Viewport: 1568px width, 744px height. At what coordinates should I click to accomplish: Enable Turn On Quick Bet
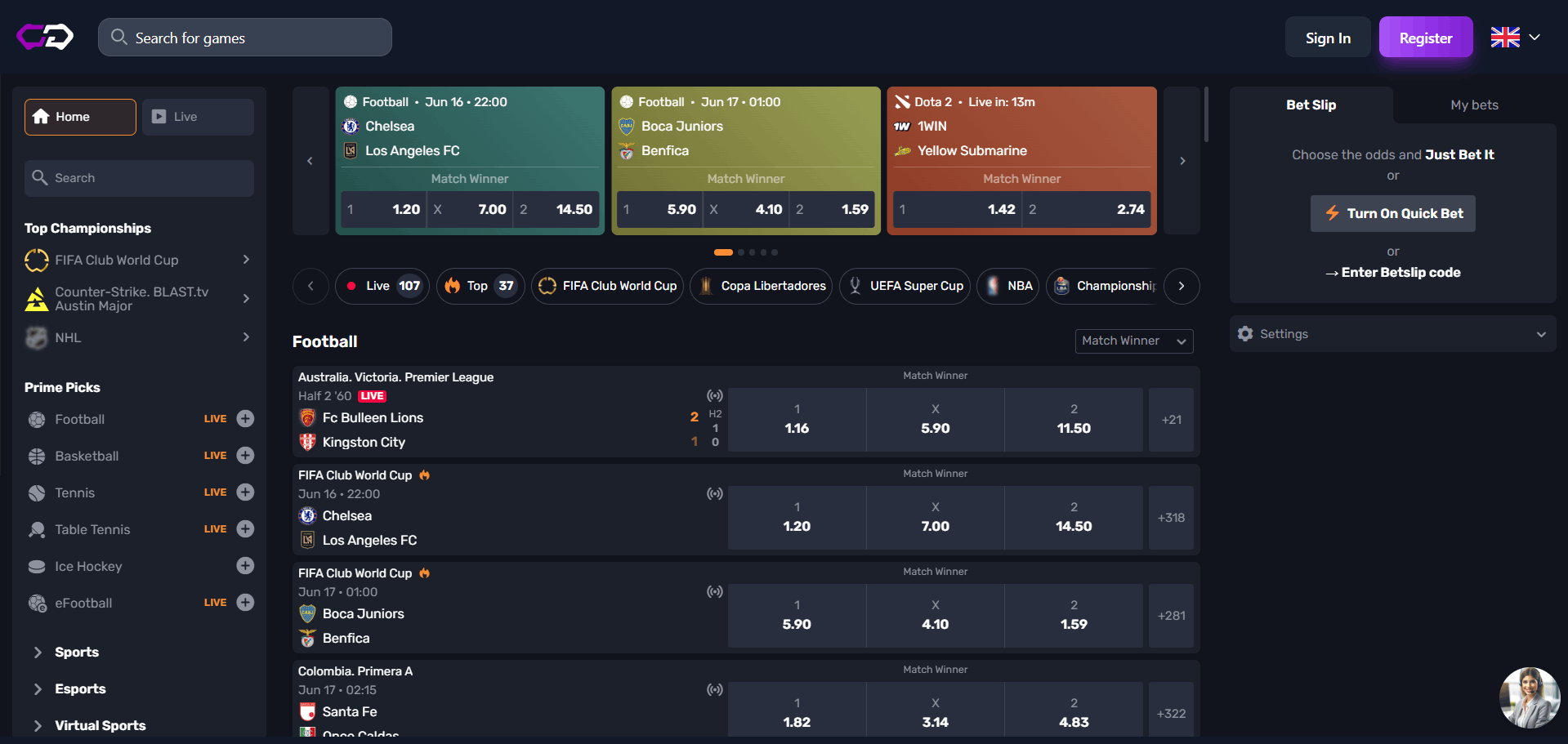[x=1392, y=213]
